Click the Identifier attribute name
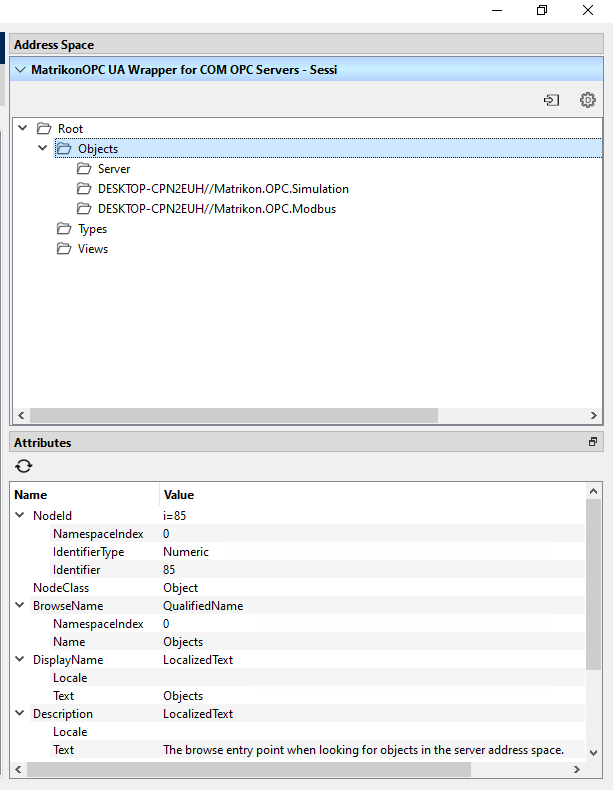This screenshot has width=613, height=790. (77, 570)
